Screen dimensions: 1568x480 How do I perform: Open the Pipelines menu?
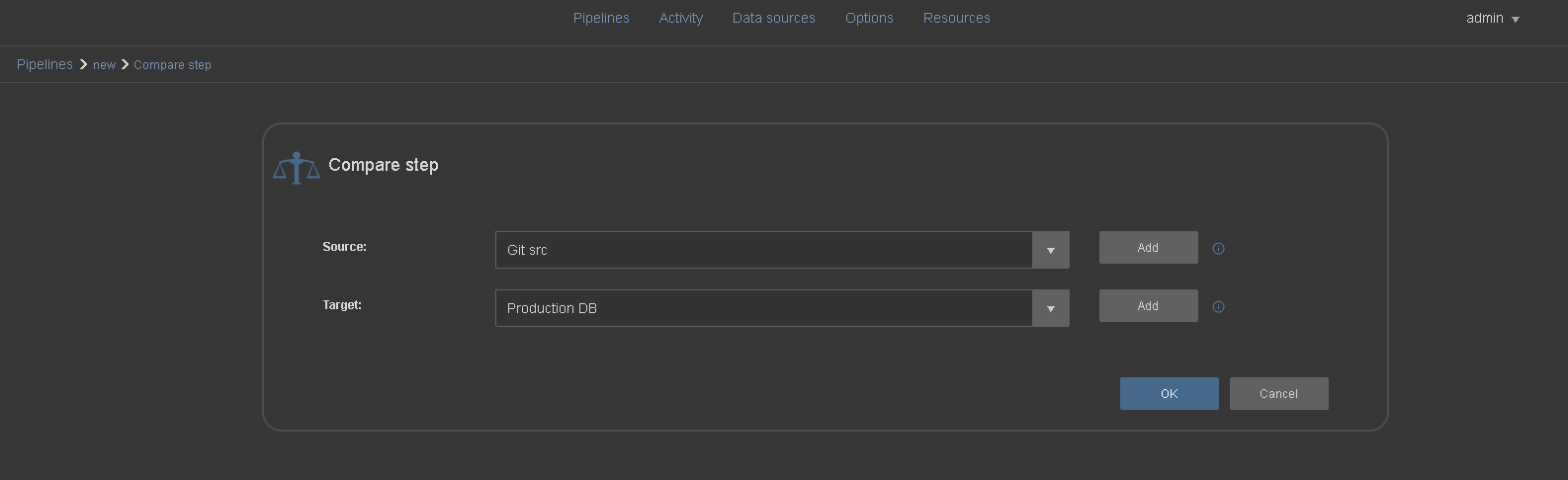pos(601,18)
